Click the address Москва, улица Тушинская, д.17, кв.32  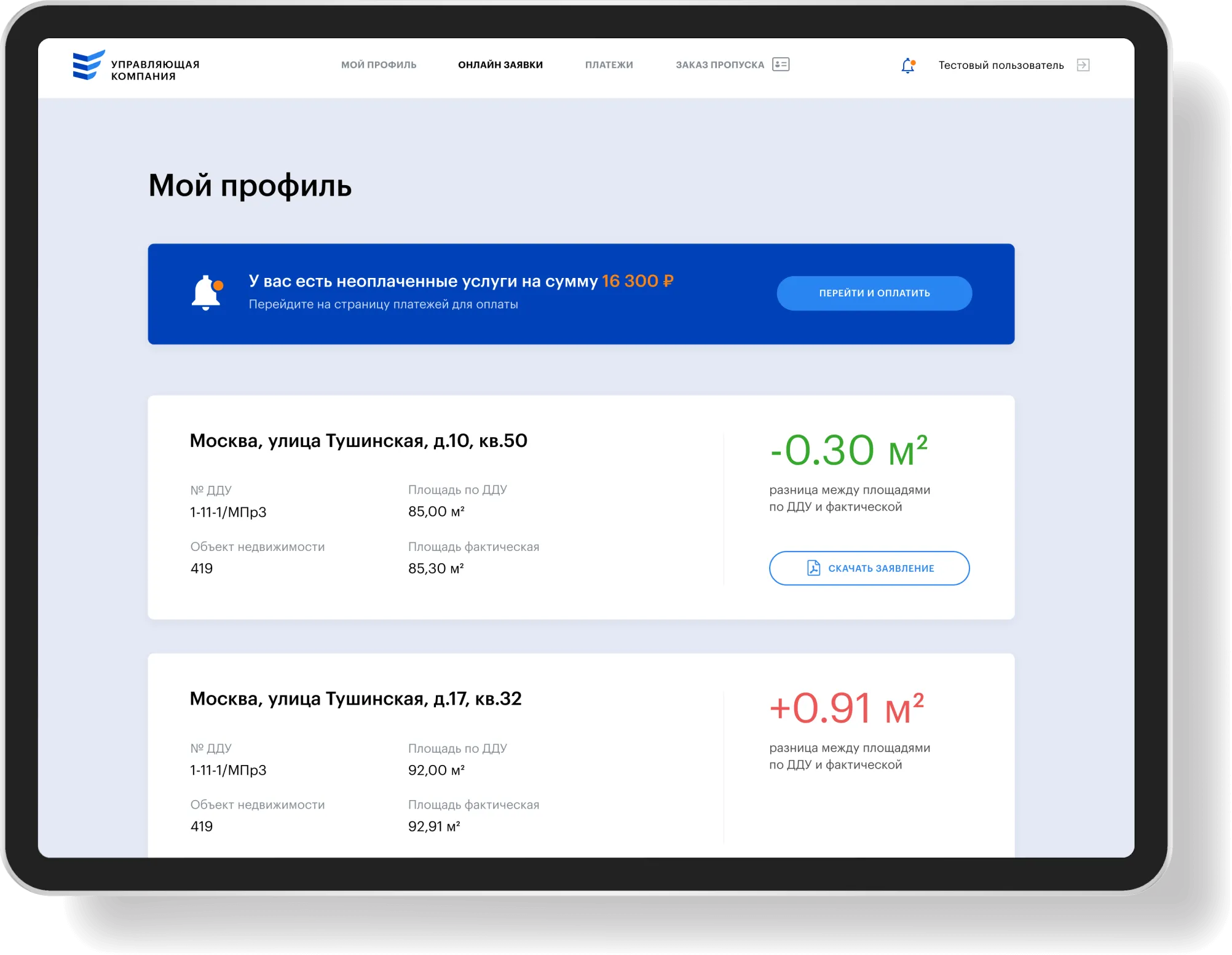(355, 699)
